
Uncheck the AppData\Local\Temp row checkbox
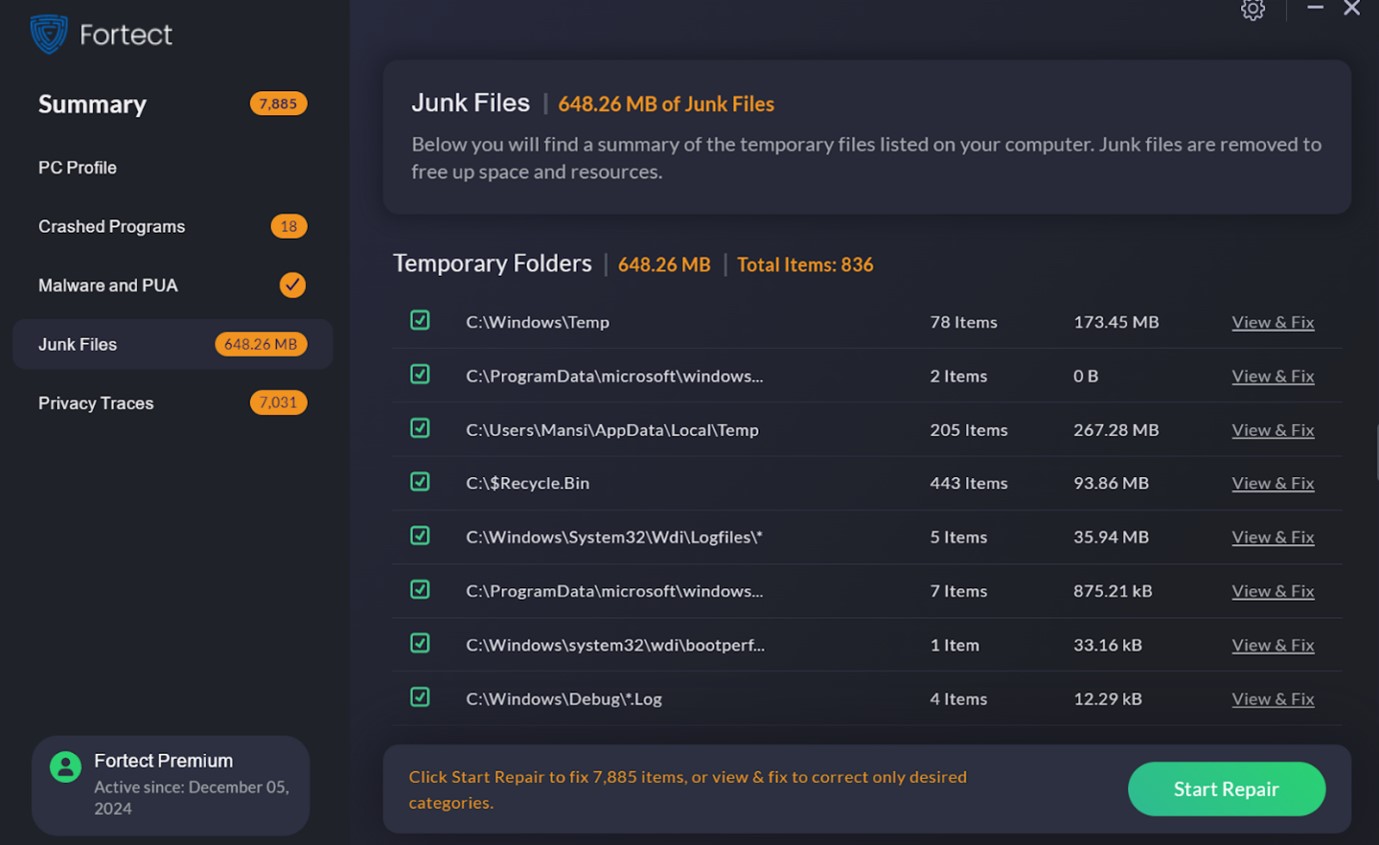click(x=419, y=428)
